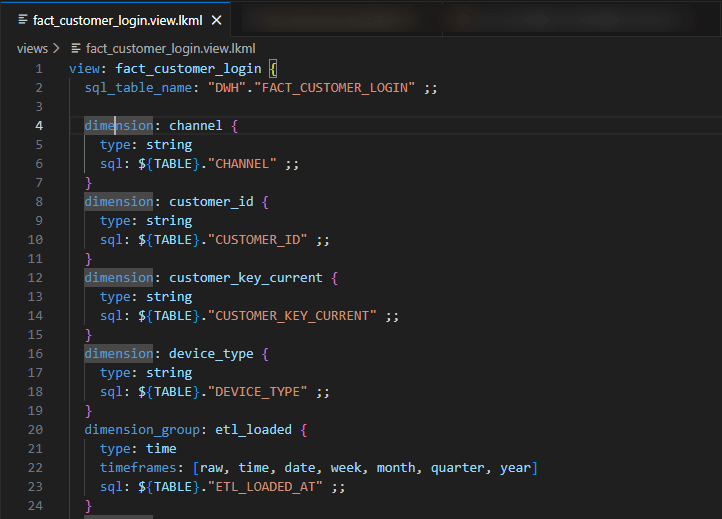Screen dimensions: 722x519
Task: Click the sql_table_name property
Action: coord(138,88)
